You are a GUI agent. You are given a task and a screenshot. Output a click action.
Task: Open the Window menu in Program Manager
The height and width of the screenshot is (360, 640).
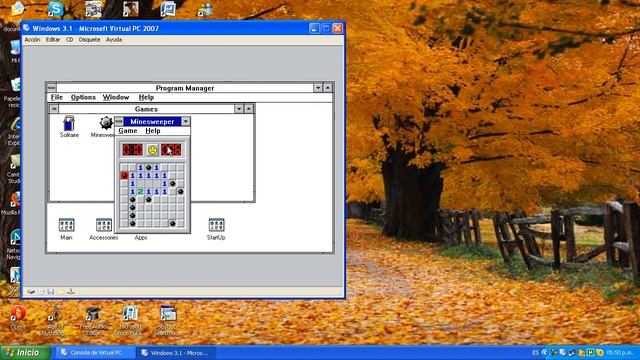pos(116,97)
